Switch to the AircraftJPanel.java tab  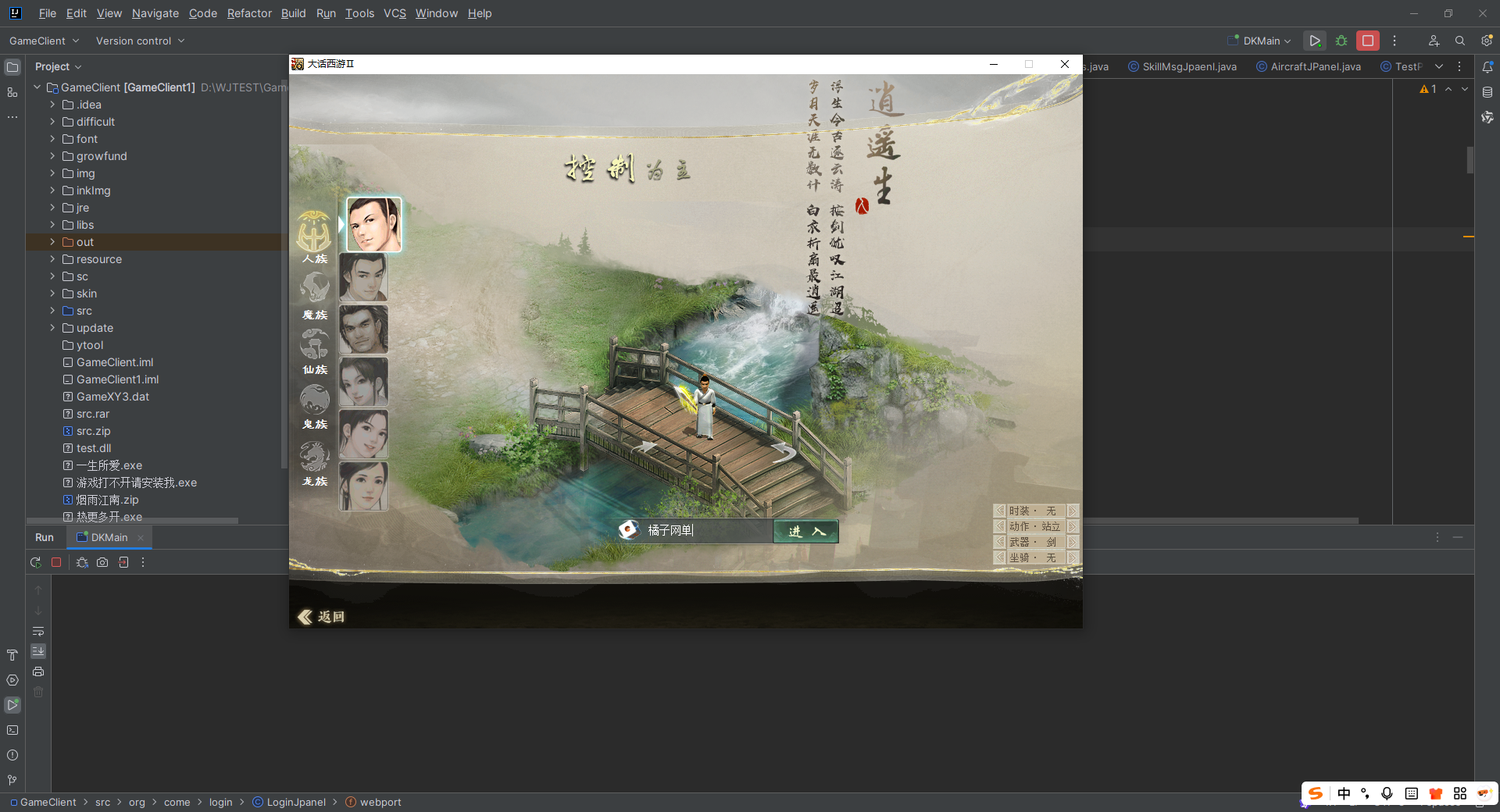[1309, 66]
